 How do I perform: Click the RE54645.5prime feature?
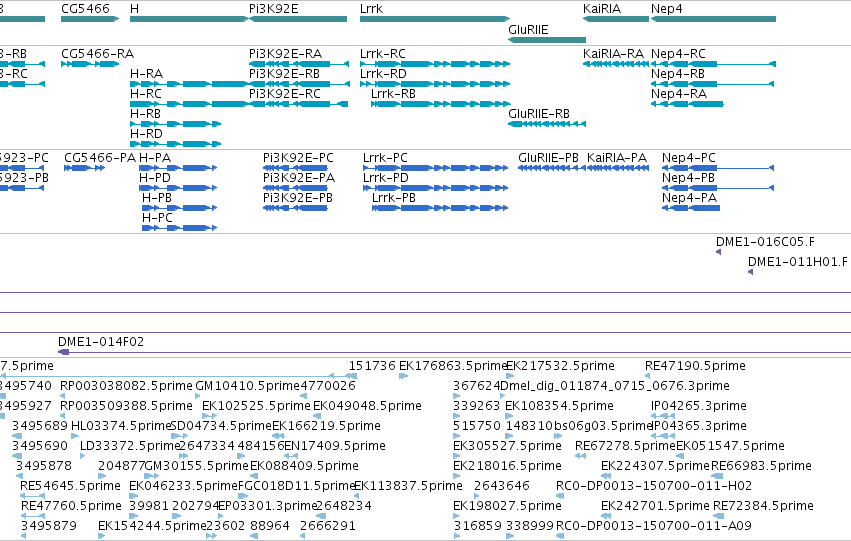pos(32,497)
